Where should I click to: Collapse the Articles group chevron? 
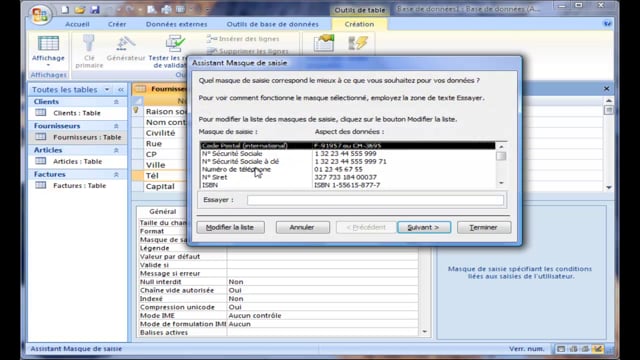click(x=116, y=150)
